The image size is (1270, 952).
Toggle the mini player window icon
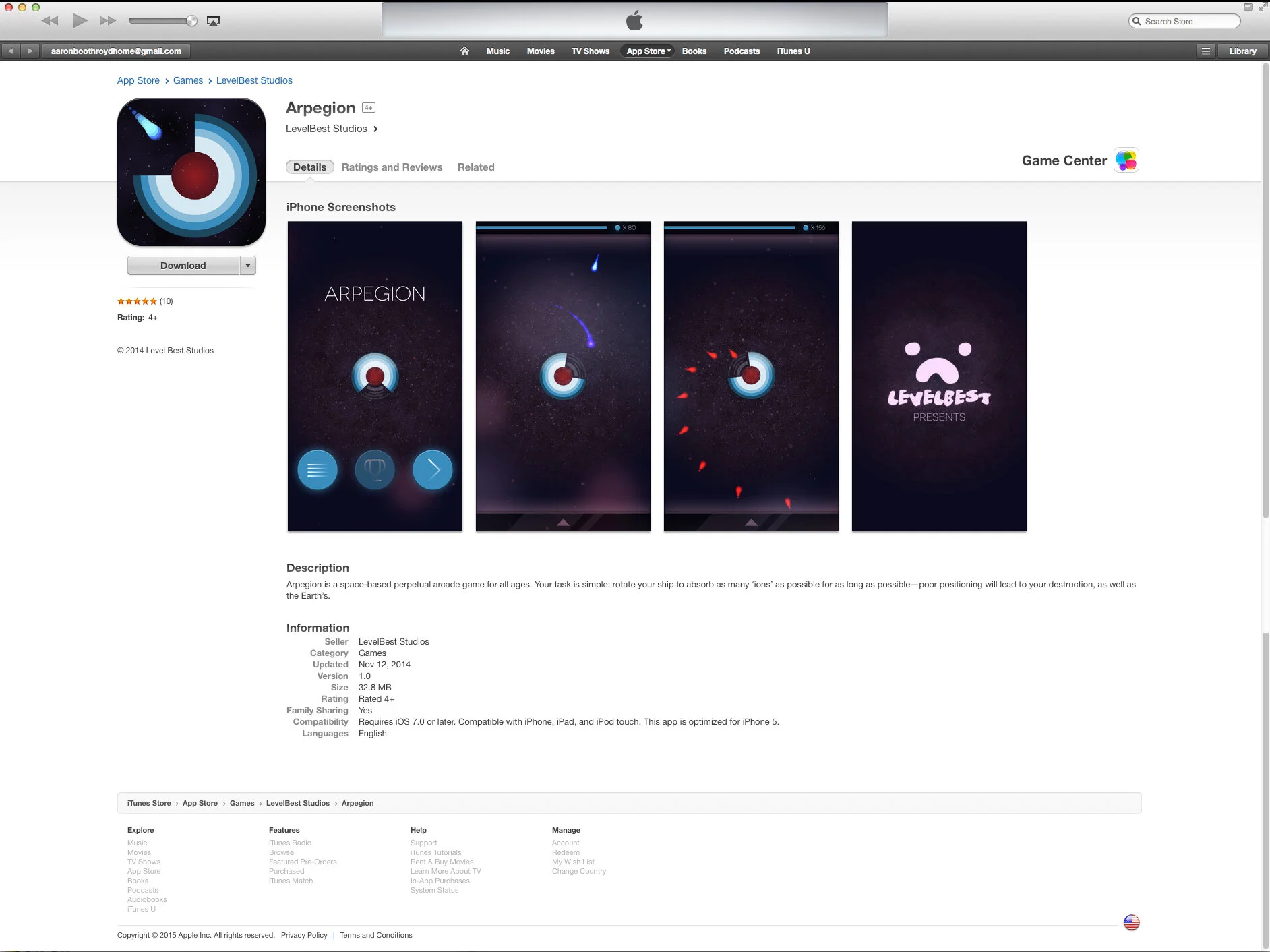point(1248,7)
